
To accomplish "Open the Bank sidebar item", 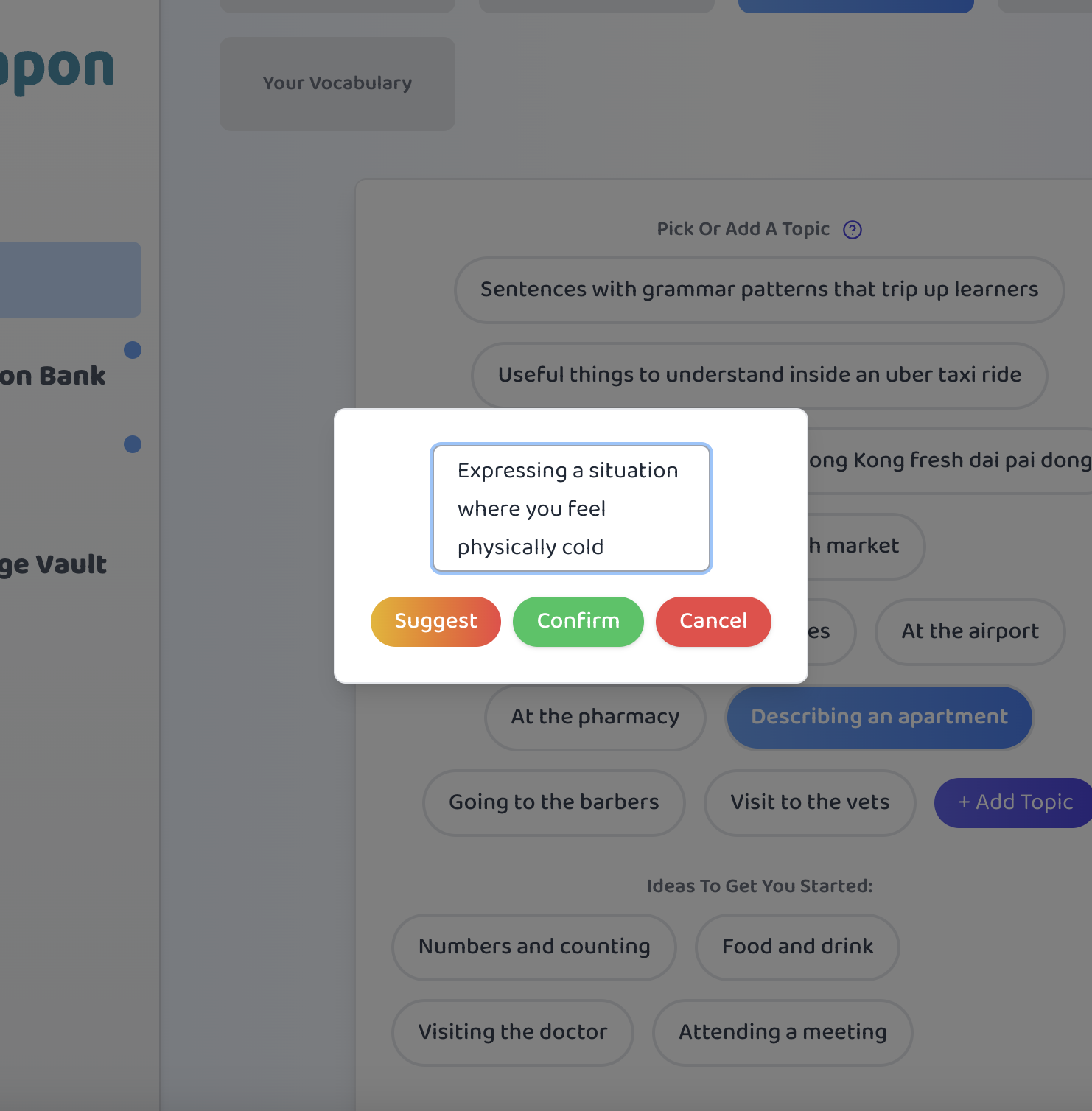I will click(53, 376).
